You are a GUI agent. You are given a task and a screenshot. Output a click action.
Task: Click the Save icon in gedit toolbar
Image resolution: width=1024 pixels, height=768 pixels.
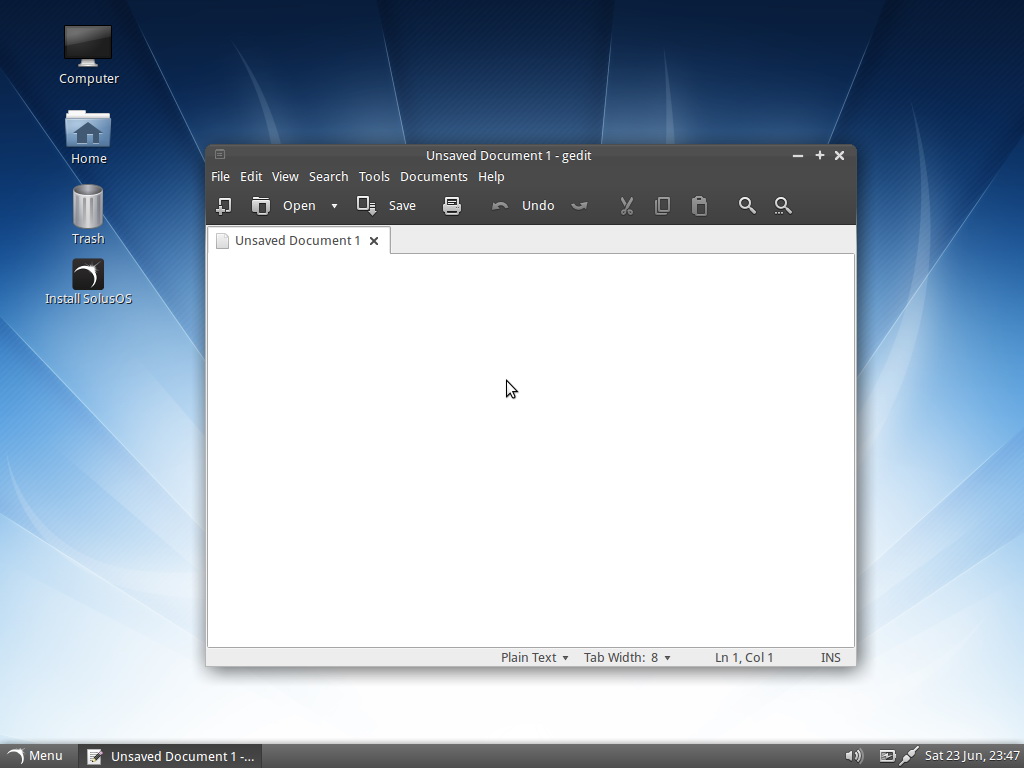tap(366, 206)
